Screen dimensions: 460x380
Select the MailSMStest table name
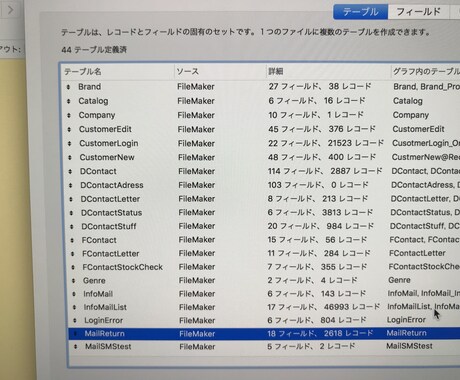(x=108, y=346)
